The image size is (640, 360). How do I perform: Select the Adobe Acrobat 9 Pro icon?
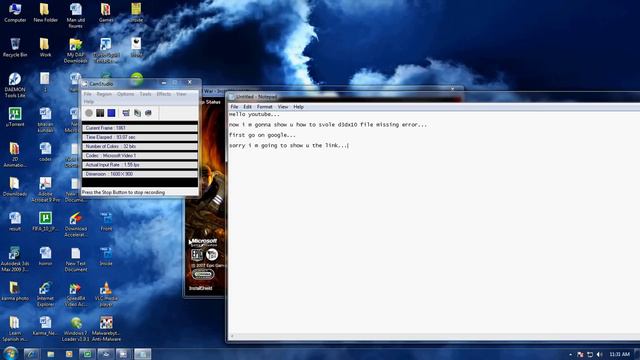(45, 190)
